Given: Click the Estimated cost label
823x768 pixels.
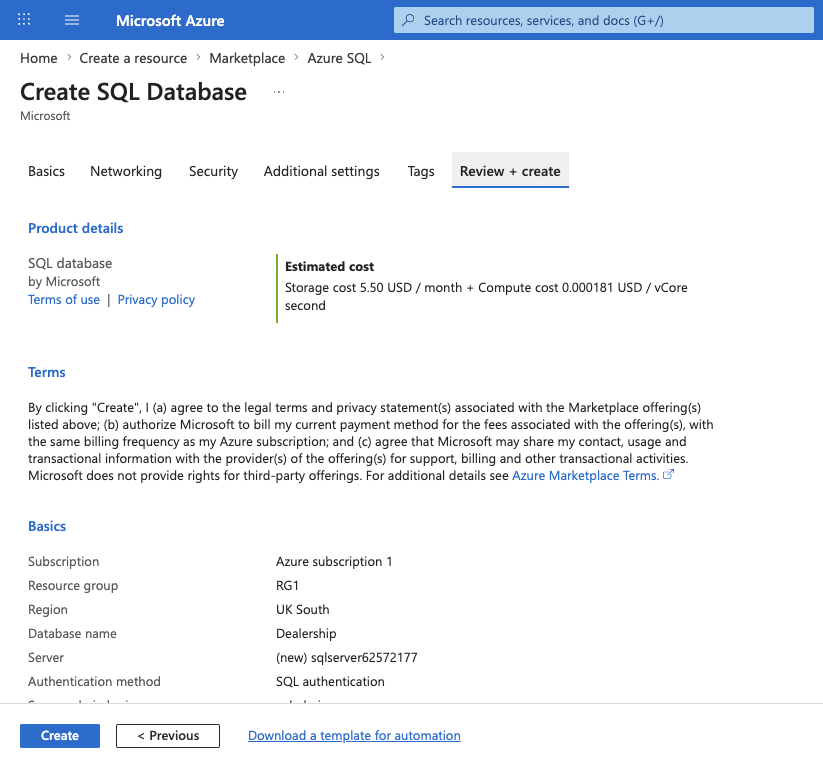Looking at the screenshot, I should click(x=330, y=267).
